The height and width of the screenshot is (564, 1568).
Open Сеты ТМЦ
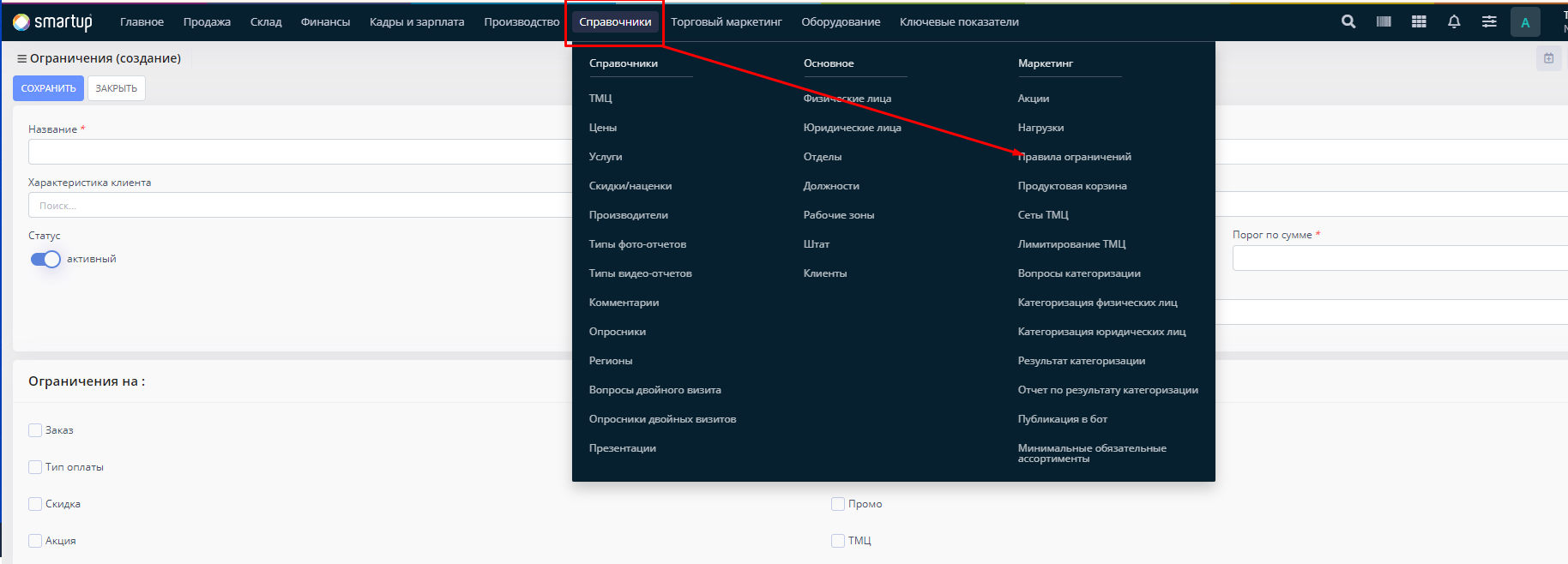click(1043, 215)
